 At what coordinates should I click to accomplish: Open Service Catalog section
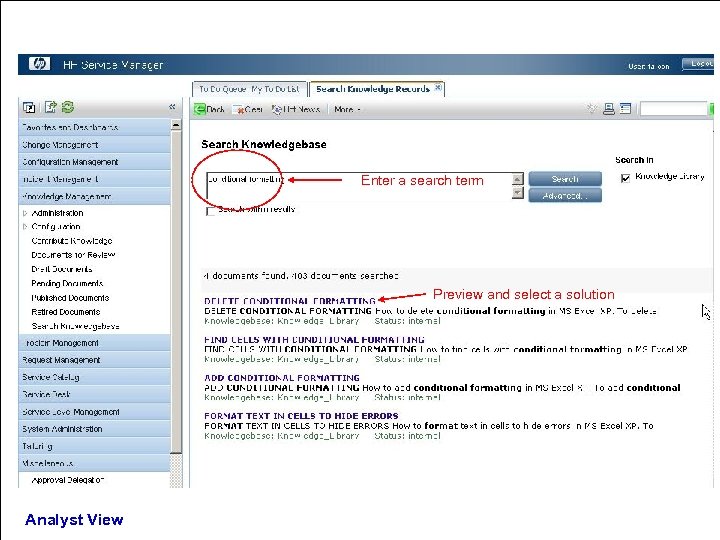[95, 377]
